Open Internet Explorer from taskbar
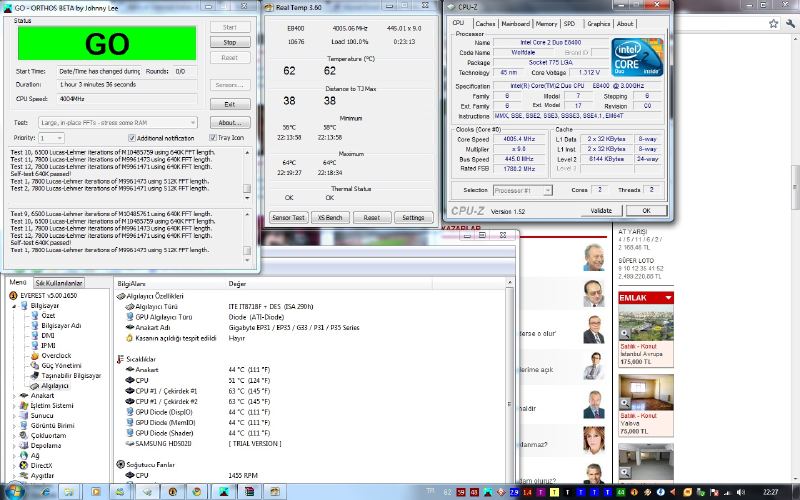This screenshot has width=800, height=500. [x=45, y=492]
